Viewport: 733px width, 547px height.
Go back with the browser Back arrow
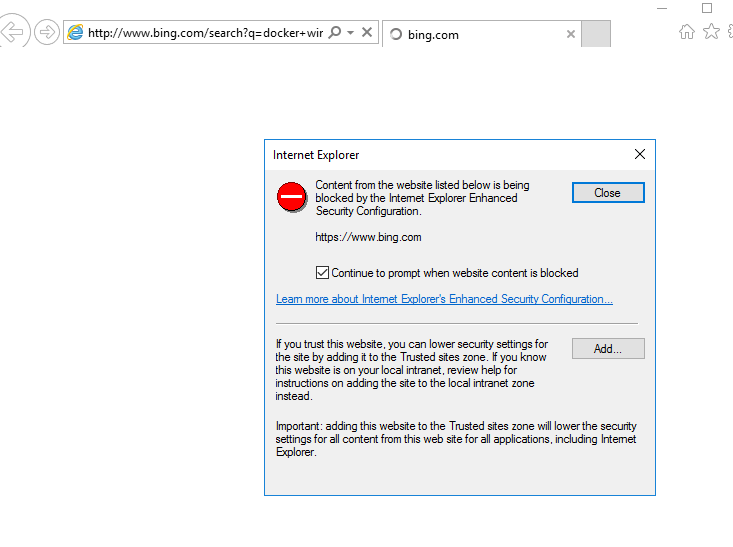13,31
